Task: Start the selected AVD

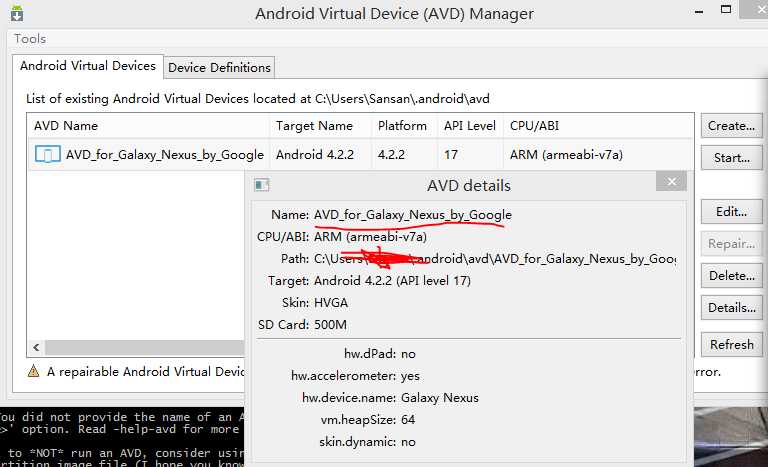Action: [x=731, y=158]
